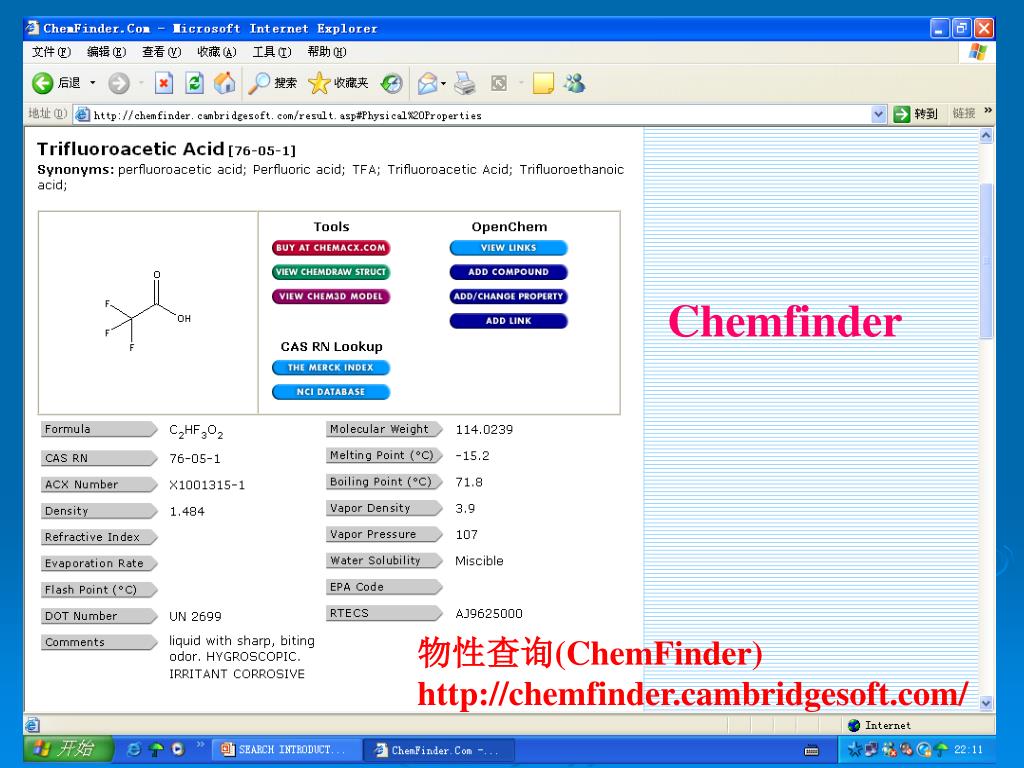Click the DOT Number value UN 2699
Image resolution: width=1024 pixels, height=768 pixels.
[x=195, y=616]
